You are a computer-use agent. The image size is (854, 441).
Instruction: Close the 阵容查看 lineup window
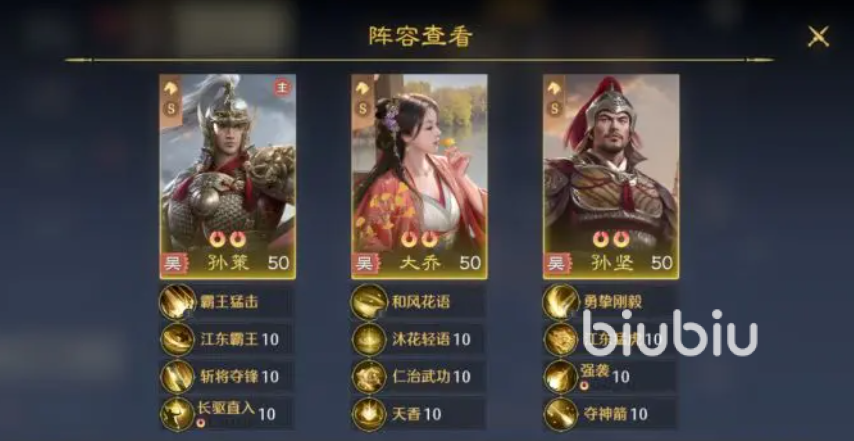pyautogui.click(x=818, y=36)
